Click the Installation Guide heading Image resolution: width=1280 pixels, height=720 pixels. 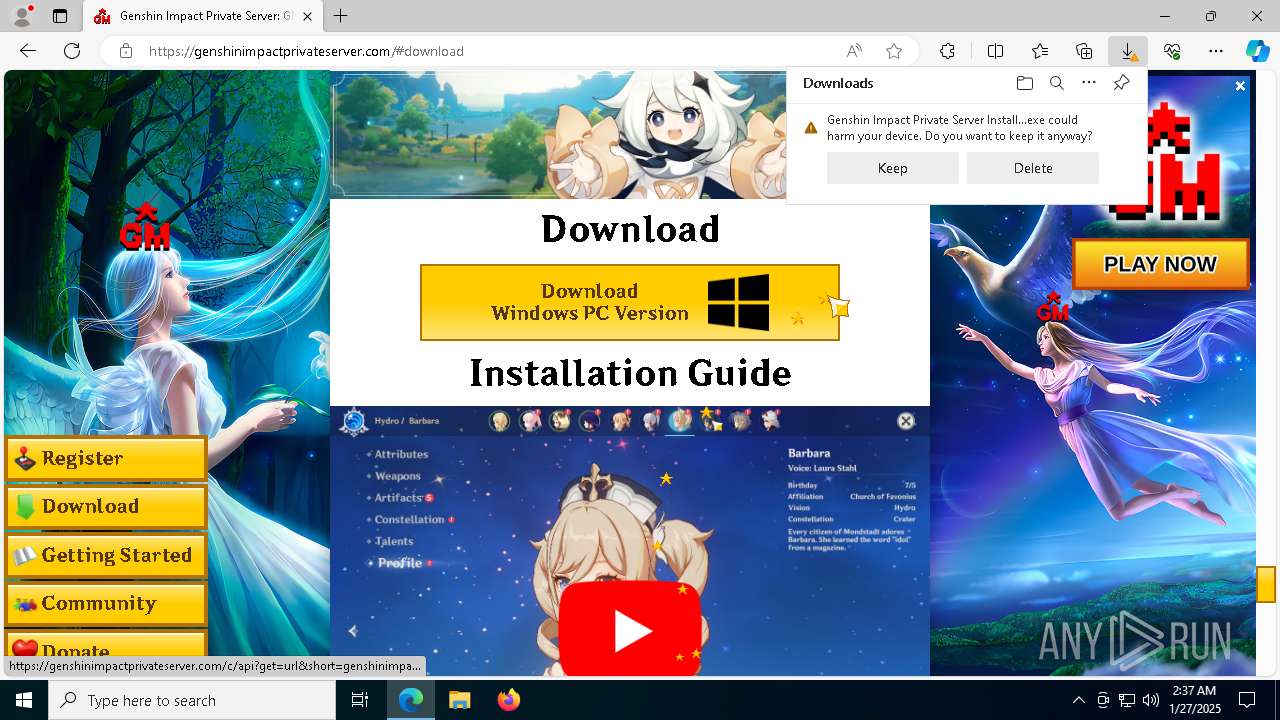point(630,373)
